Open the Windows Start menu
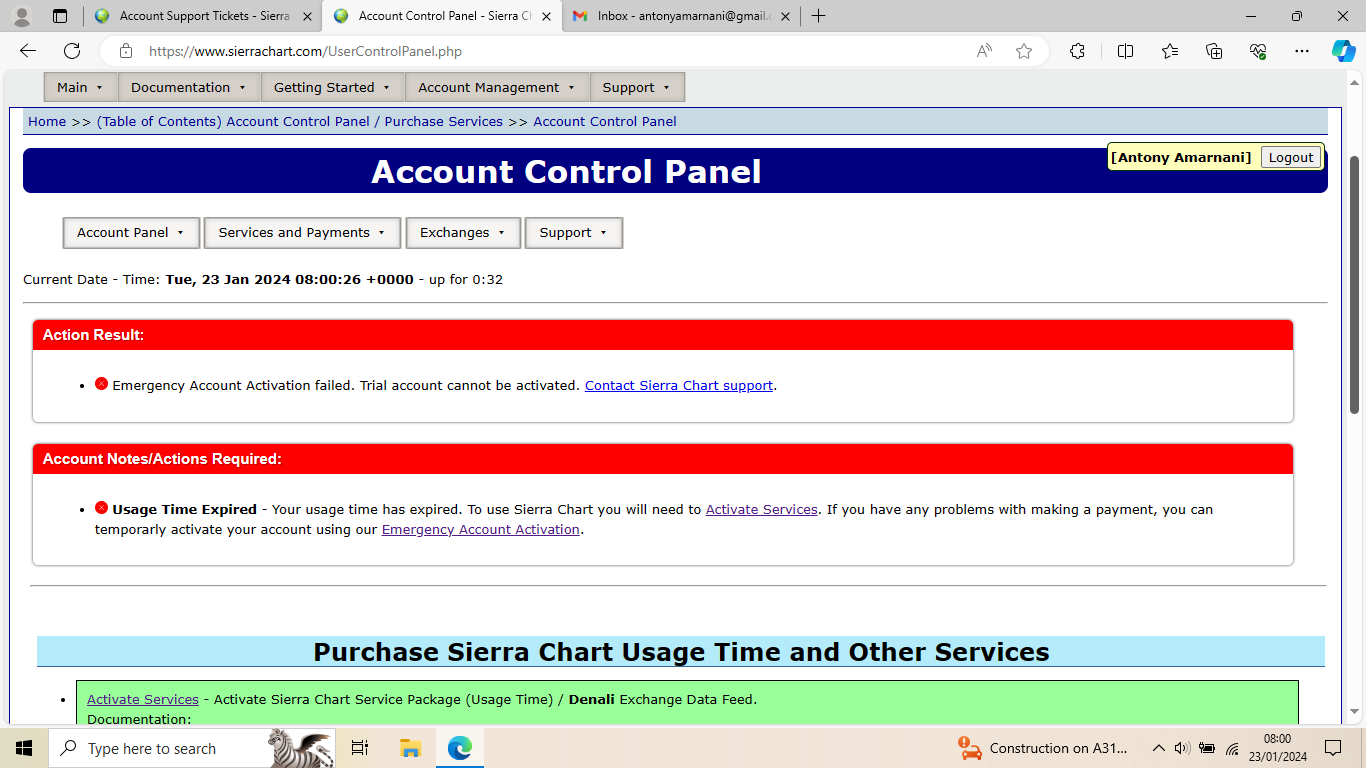This screenshot has height=768, width=1366. coord(24,748)
